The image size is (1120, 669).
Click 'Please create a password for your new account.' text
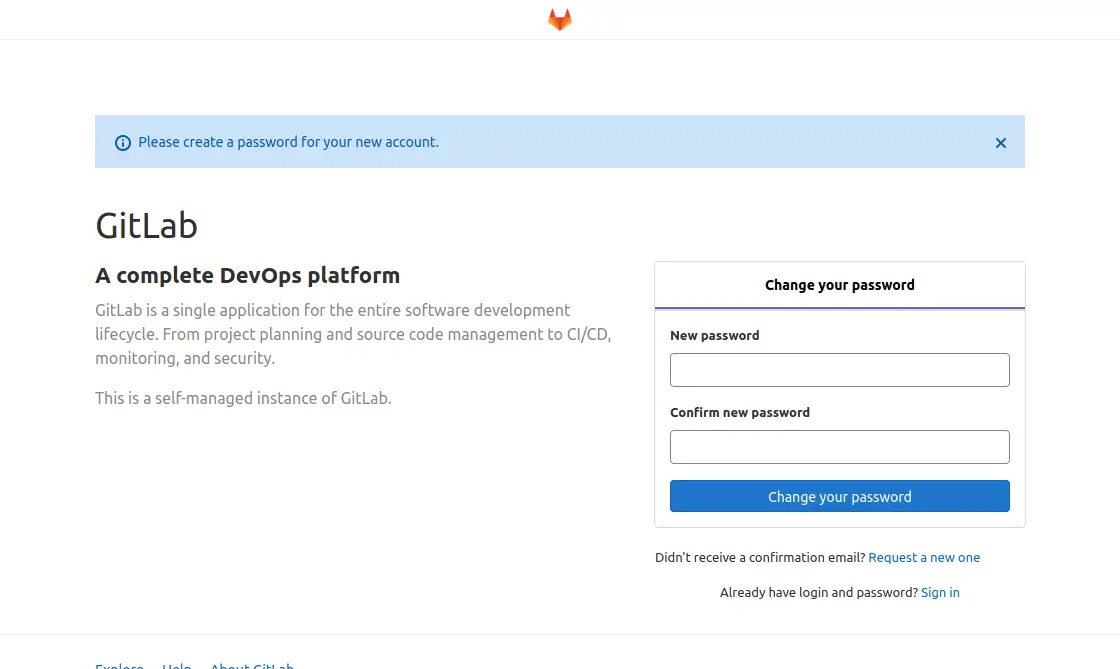pos(289,142)
